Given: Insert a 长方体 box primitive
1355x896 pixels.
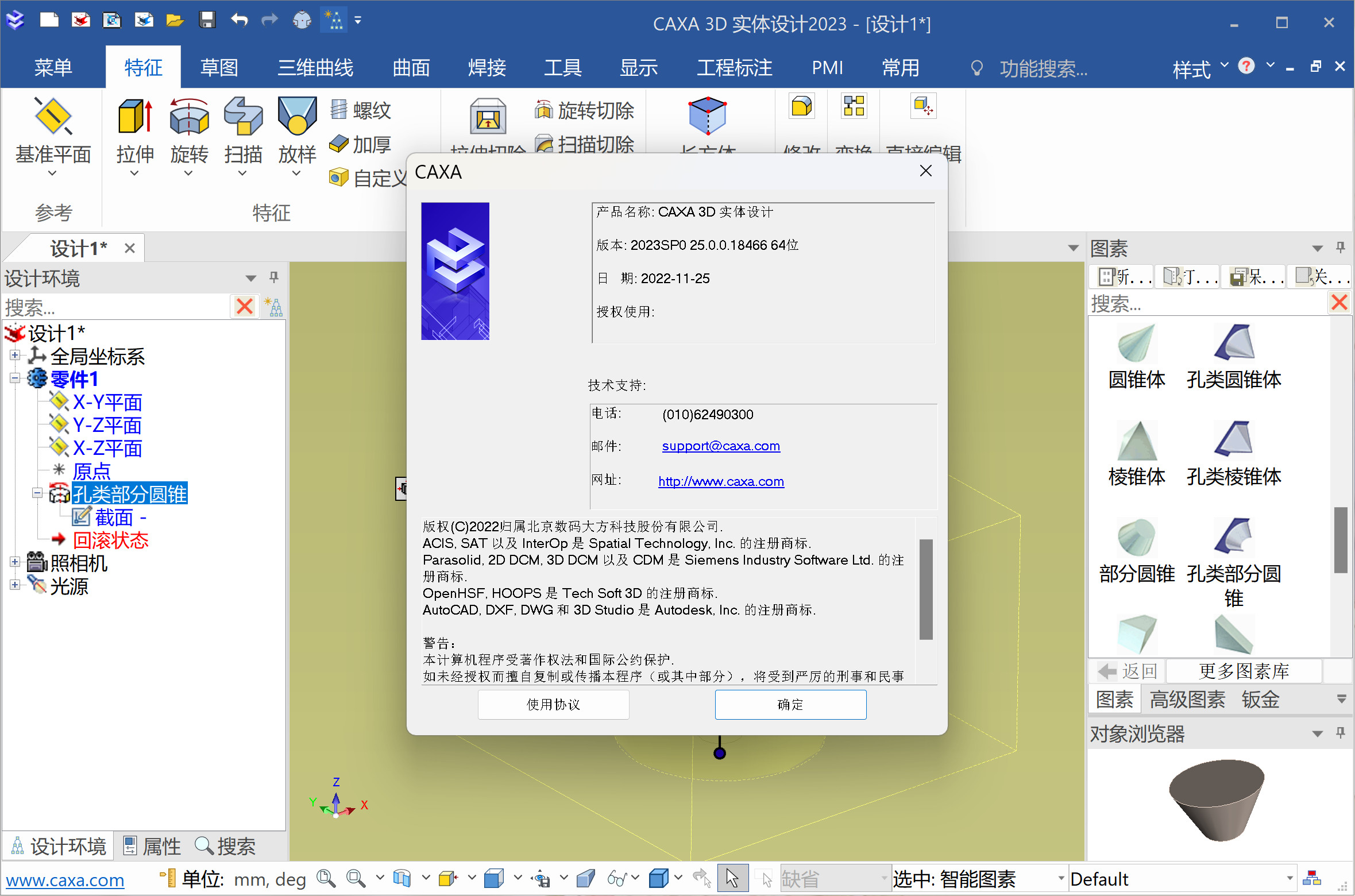Looking at the screenshot, I should (x=708, y=117).
